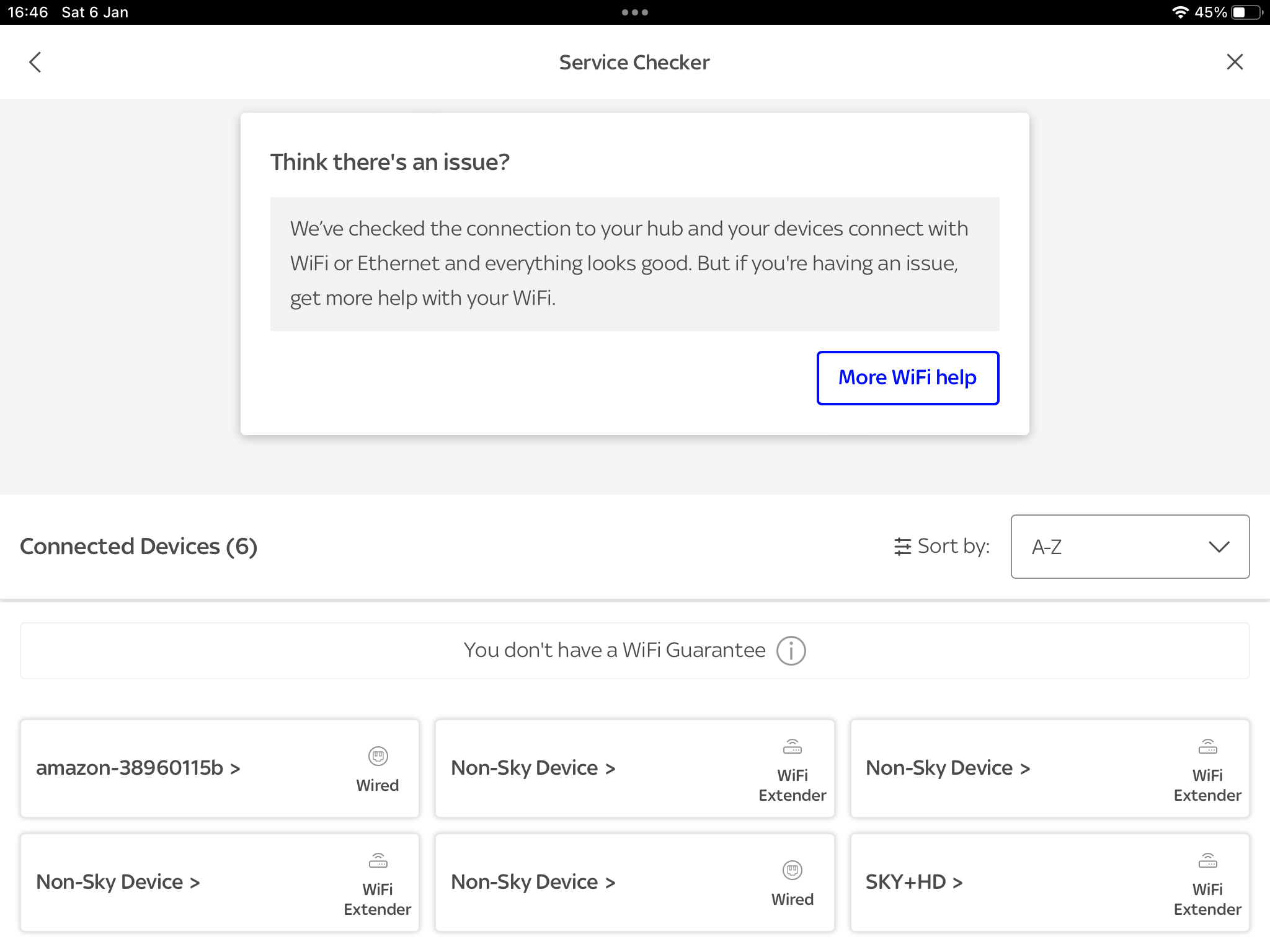Tap the WiFi Extender icon in the bottom-left card
This screenshot has height=952, width=1270.
point(378,861)
